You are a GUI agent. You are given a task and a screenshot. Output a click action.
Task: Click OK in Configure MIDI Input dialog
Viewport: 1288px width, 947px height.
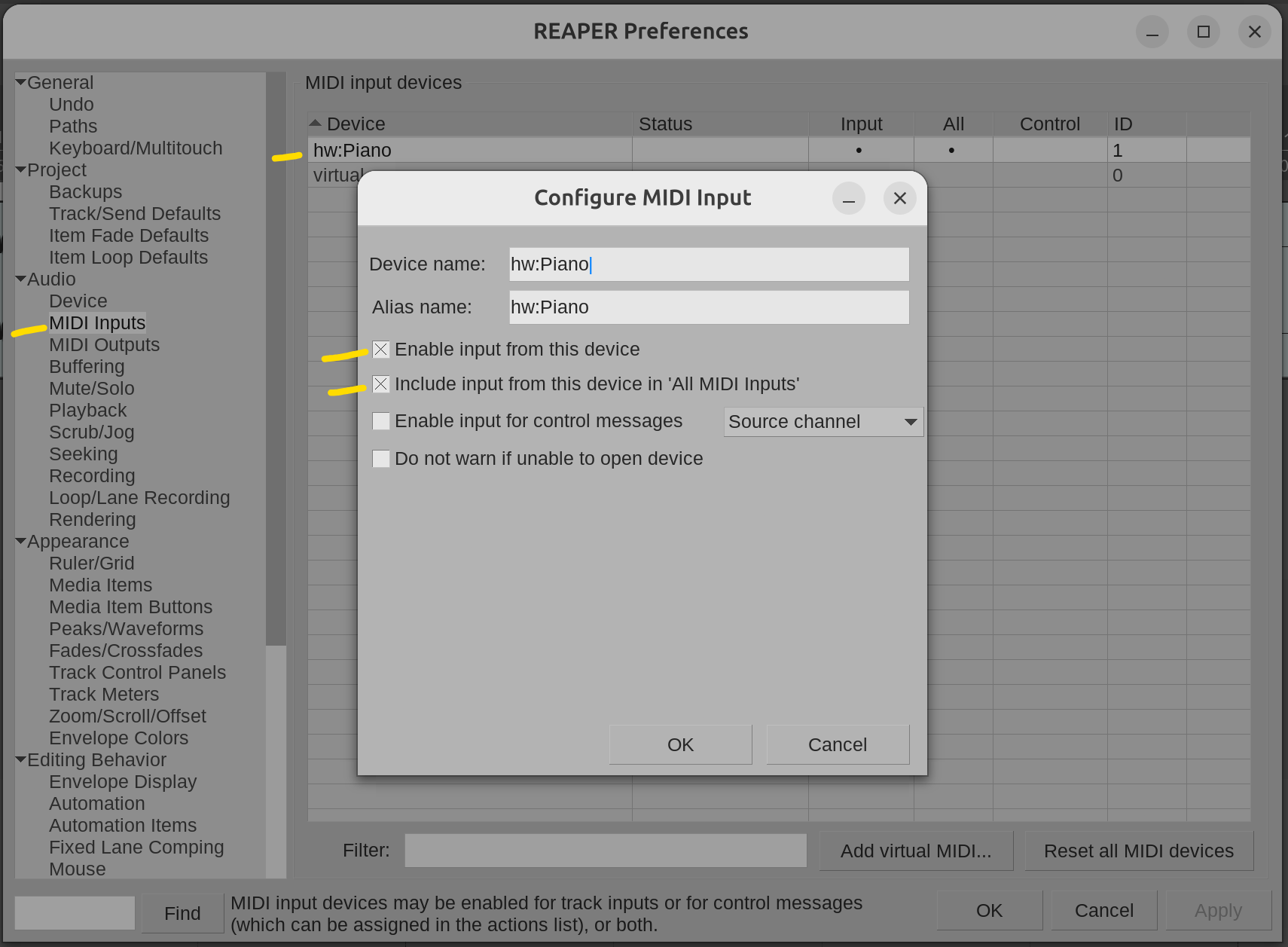coord(680,744)
